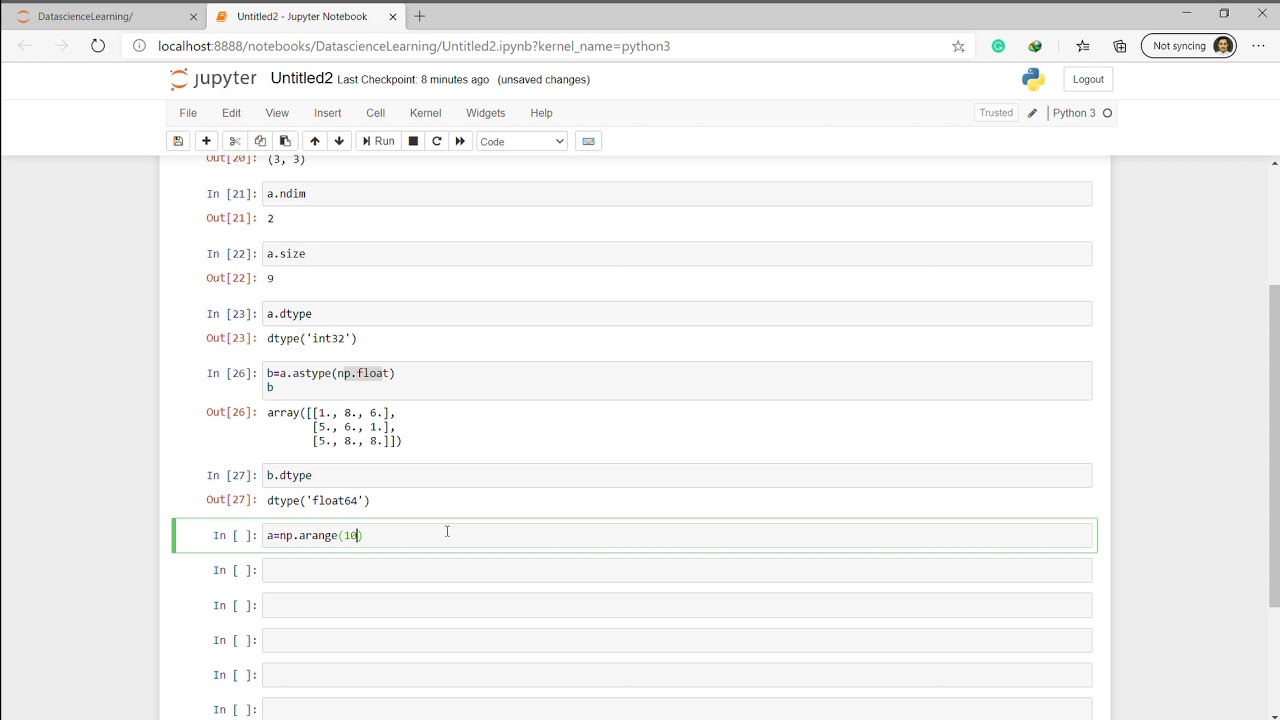Click the a.dtype code cell
Screen dimensions: 1280x720
tap(677, 314)
